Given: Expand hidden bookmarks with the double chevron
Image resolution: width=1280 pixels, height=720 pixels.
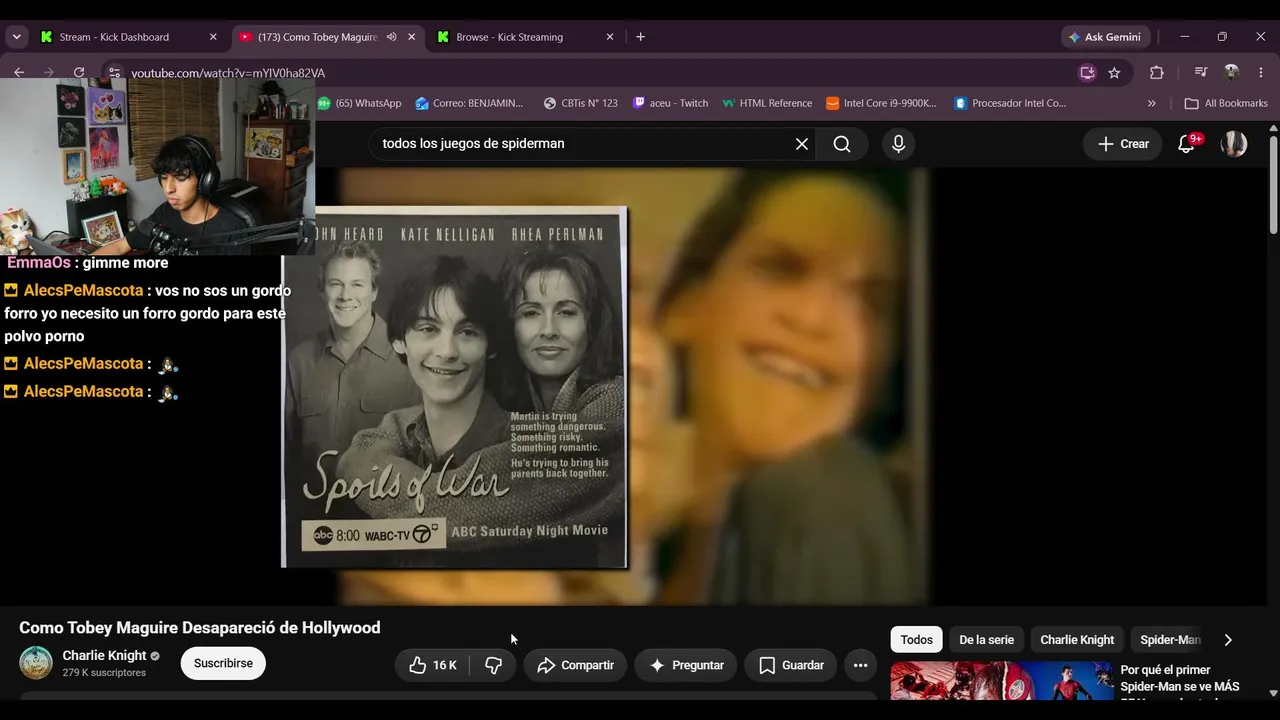Looking at the screenshot, I should click(x=1152, y=103).
